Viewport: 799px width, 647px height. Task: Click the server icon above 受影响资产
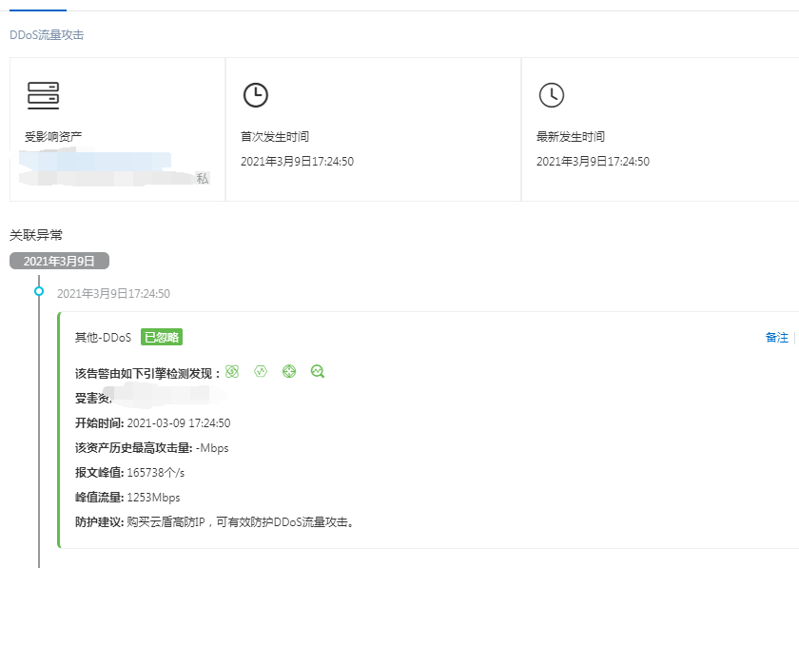click(x=43, y=96)
